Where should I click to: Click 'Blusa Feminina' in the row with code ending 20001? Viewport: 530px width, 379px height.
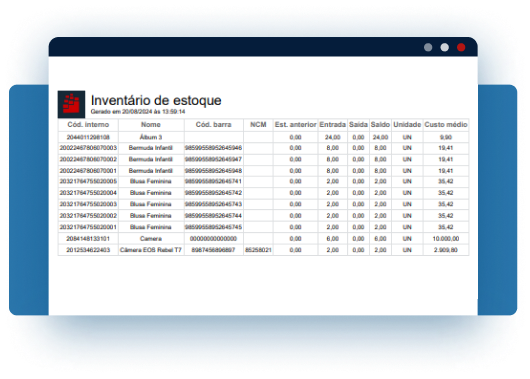pyautogui.click(x=151, y=227)
